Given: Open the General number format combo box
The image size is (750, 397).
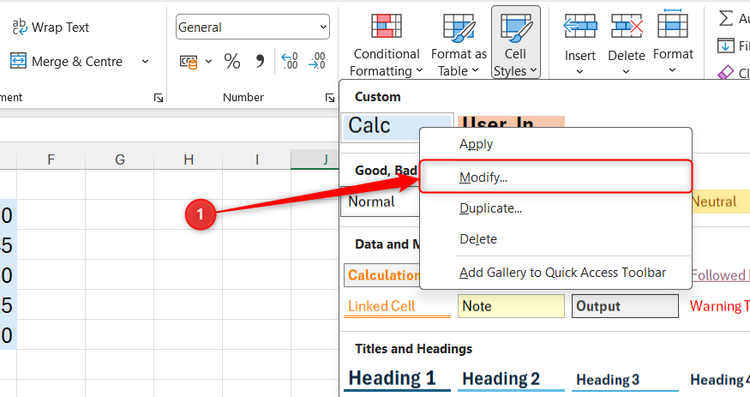Looking at the screenshot, I should coord(253,27).
